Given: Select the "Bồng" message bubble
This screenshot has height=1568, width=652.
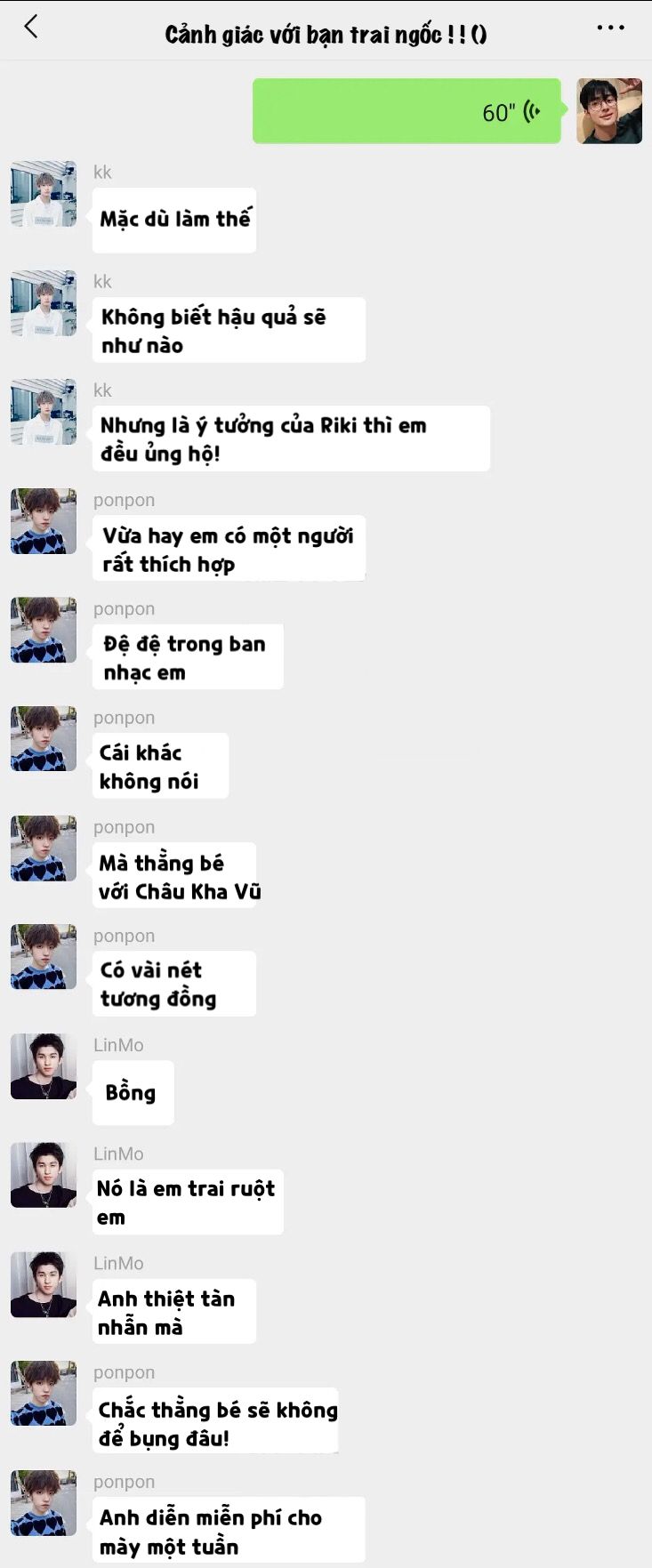Looking at the screenshot, I should pos(133,1093).
